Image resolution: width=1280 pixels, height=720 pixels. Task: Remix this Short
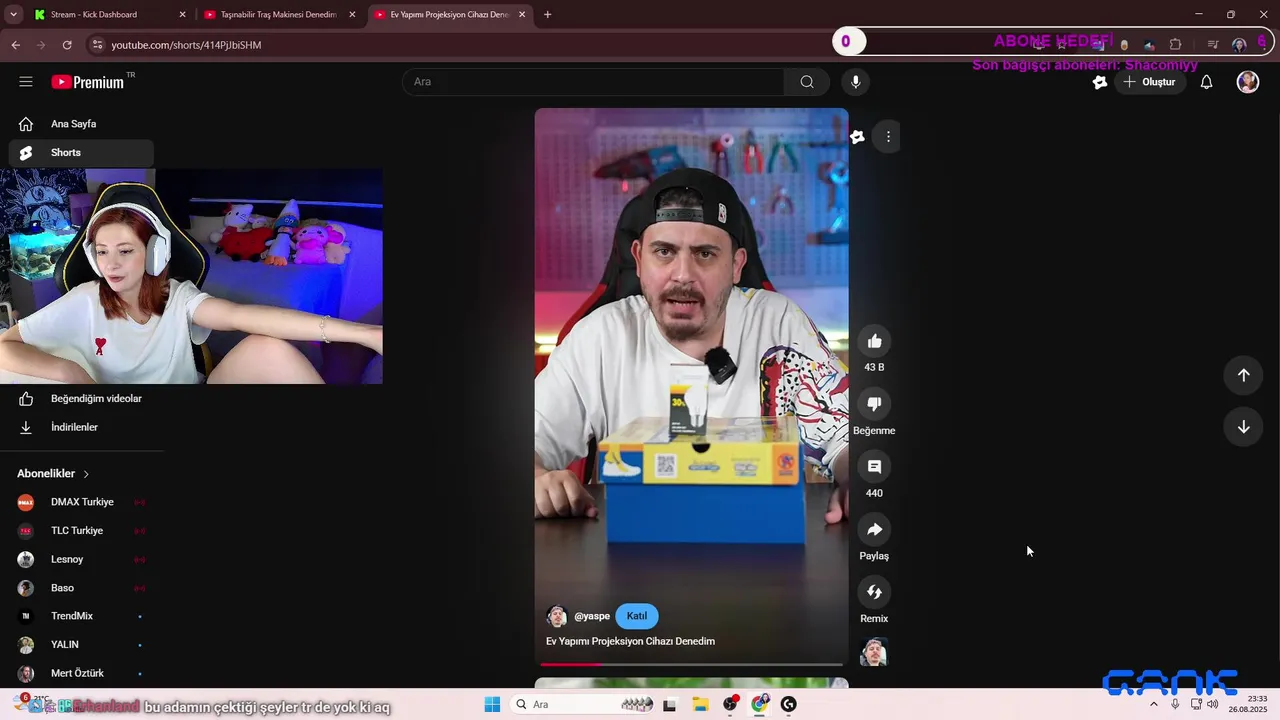click(874, 592)
